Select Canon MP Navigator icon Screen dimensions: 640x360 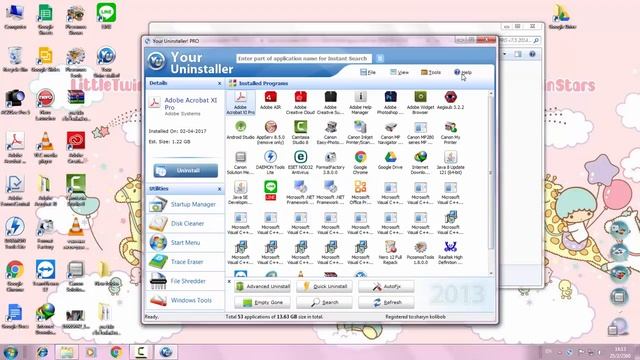390,133
